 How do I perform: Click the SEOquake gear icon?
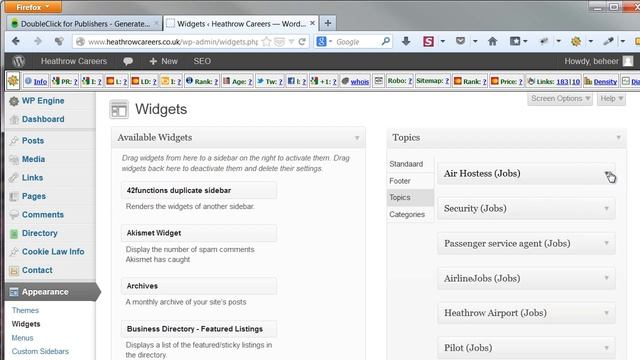pyautogui.click(x=13, y=80)
